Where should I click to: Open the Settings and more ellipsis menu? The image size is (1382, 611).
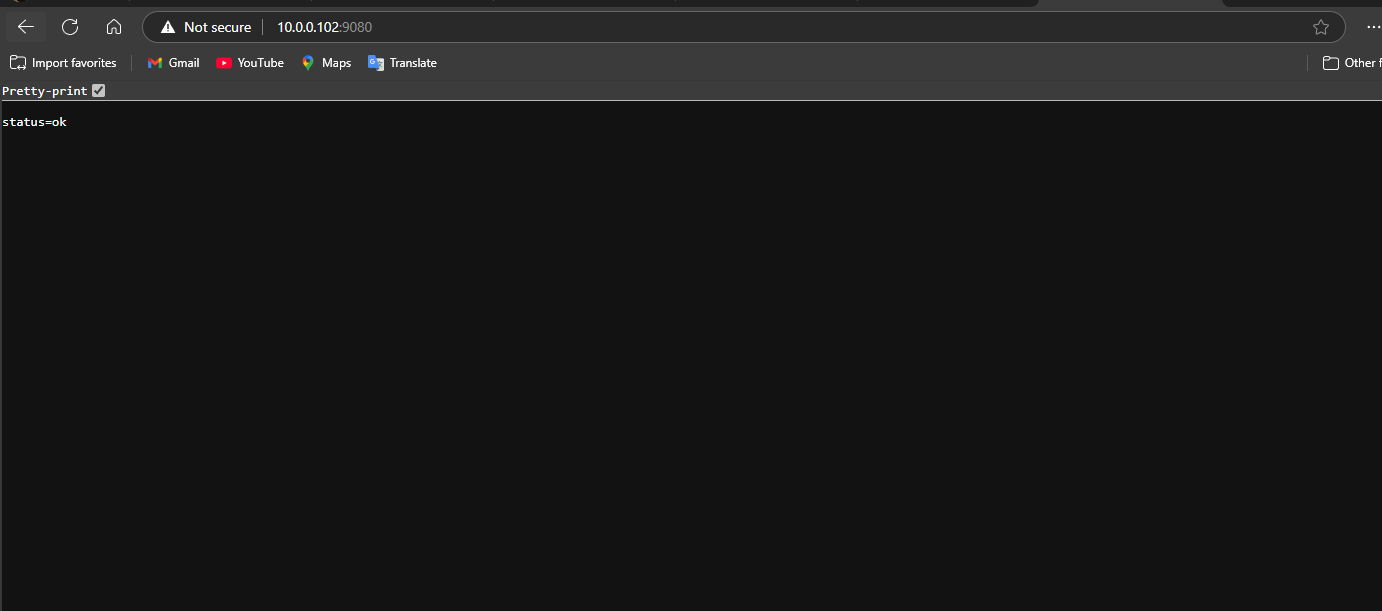[1372, 27]
